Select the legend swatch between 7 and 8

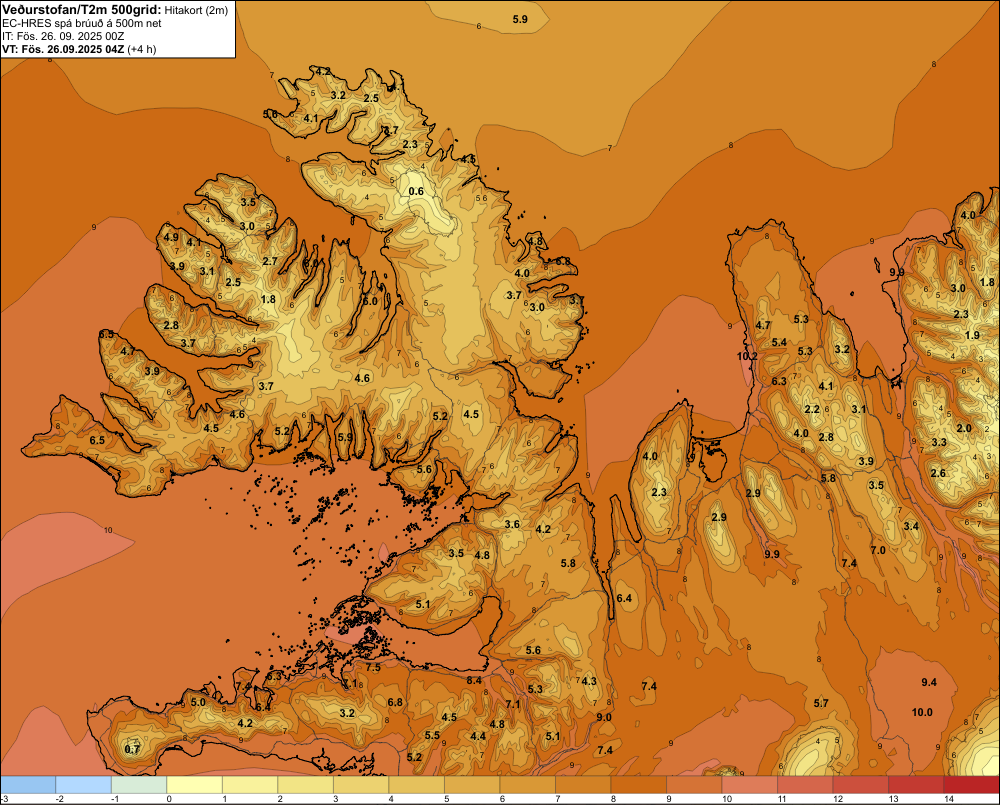pos(583,785)
